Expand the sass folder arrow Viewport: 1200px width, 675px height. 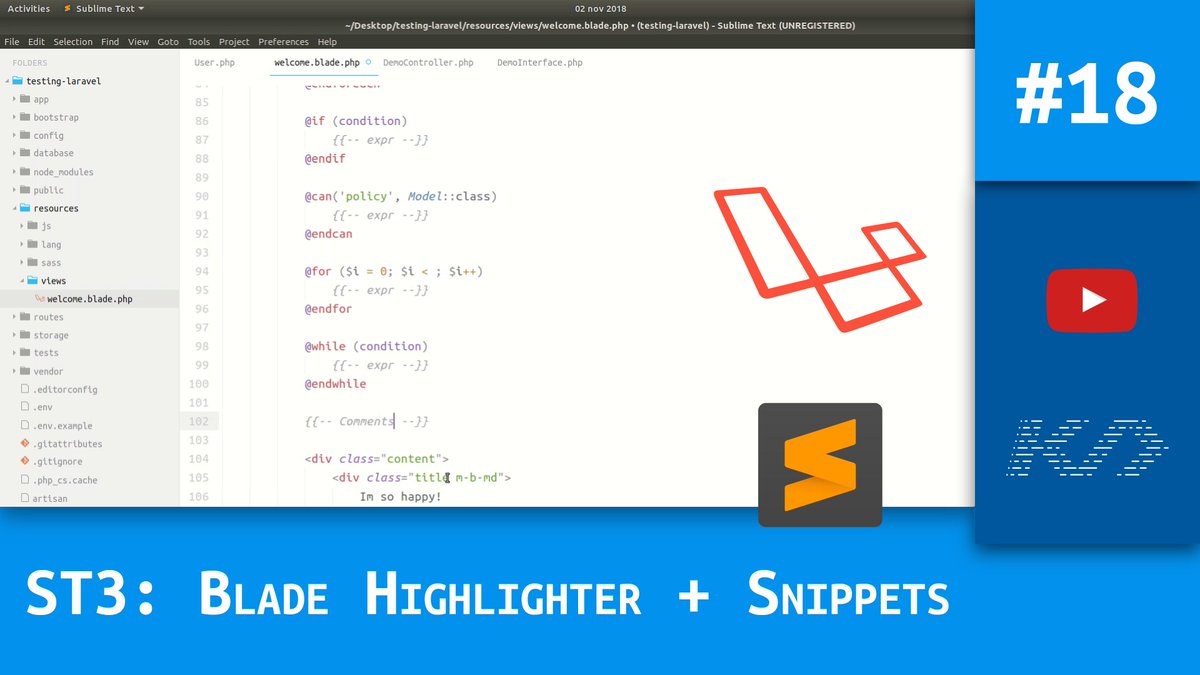click(22, 262)
